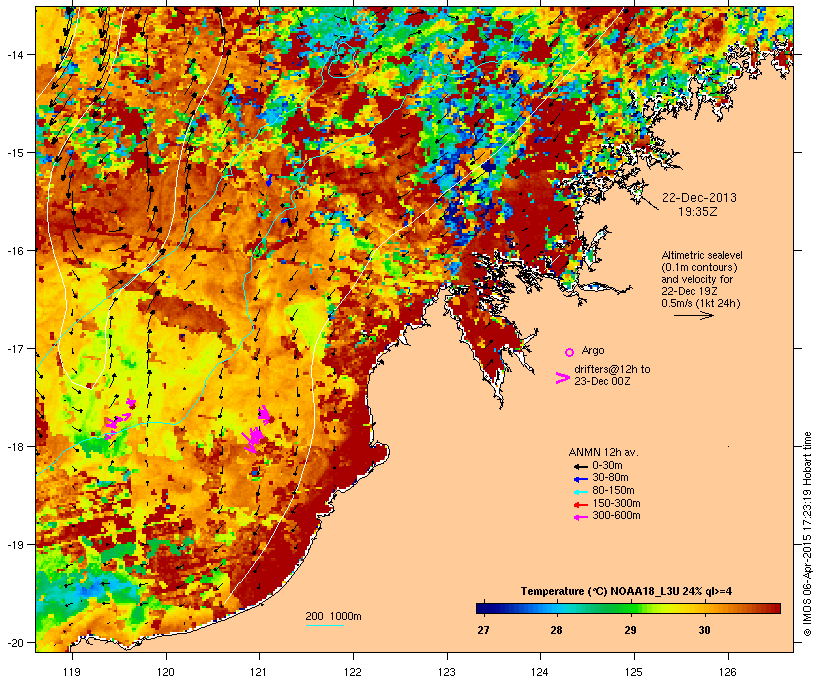820x680 pixels.
Task: Click the red 150-300m legend arrow
Action: pyautogui.click(x=580, y=505)
